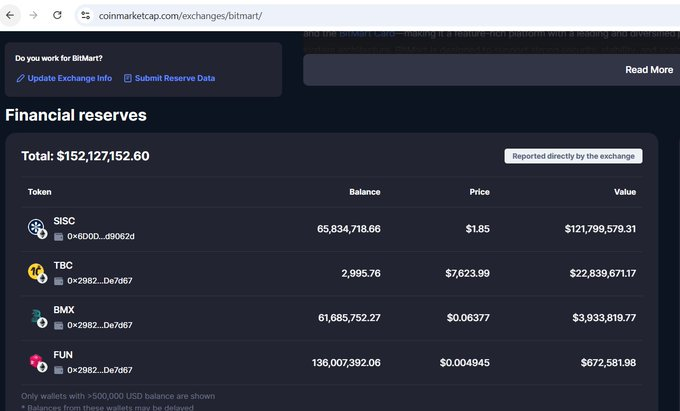Click FUN price $0.004945
This screenshot has height=411, width=680.
click(465, 363)
